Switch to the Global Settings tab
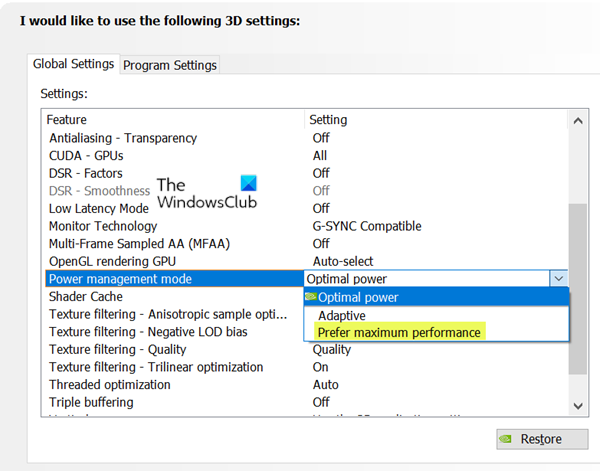Screen dimensions: 600x471 tap(74, 64)
